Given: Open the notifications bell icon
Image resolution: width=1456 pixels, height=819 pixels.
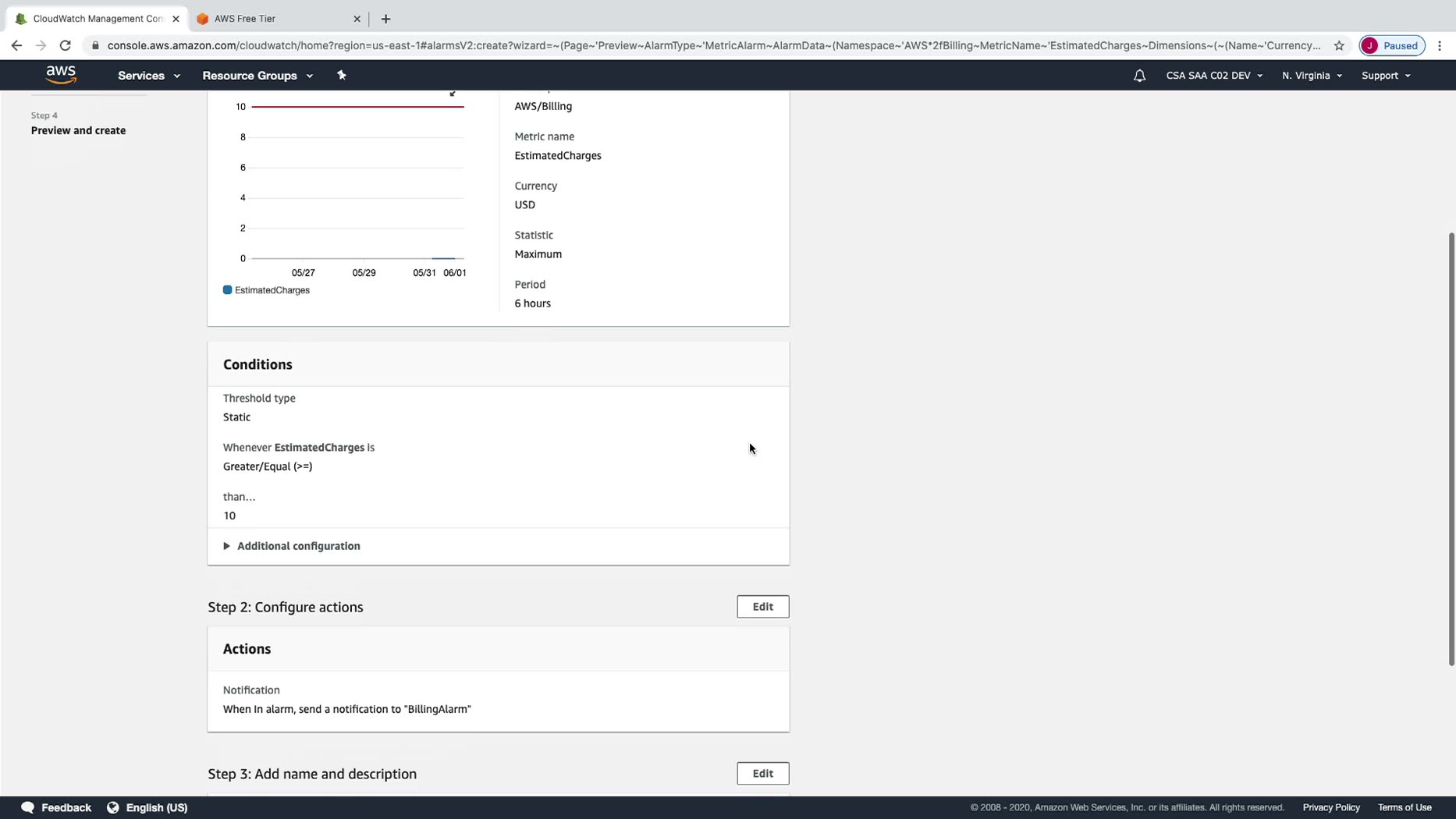Looking at the screenshot, I should coord(1139,76).
